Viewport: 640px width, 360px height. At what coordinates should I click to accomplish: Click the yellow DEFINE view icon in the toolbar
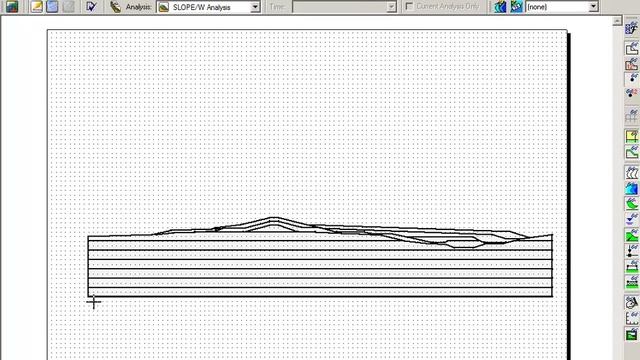(36, 7)
